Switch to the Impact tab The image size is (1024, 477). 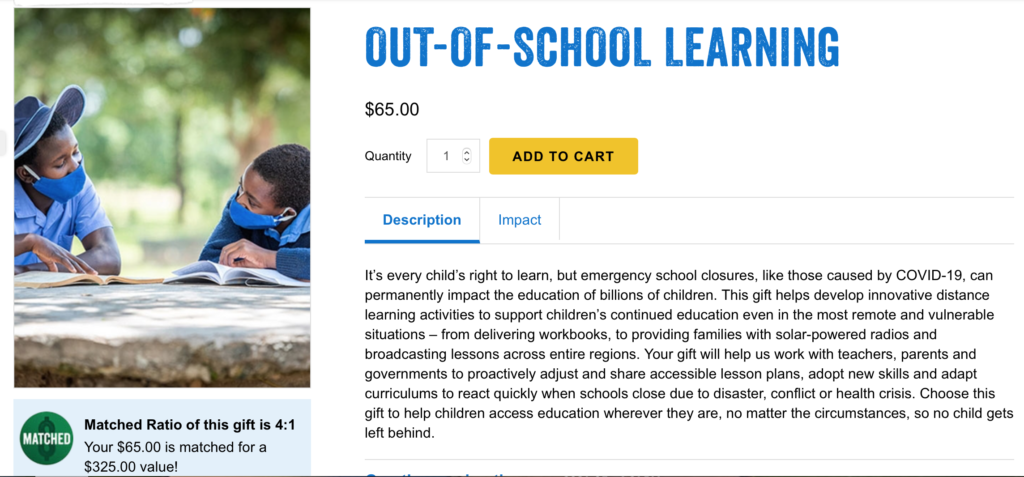519,220
